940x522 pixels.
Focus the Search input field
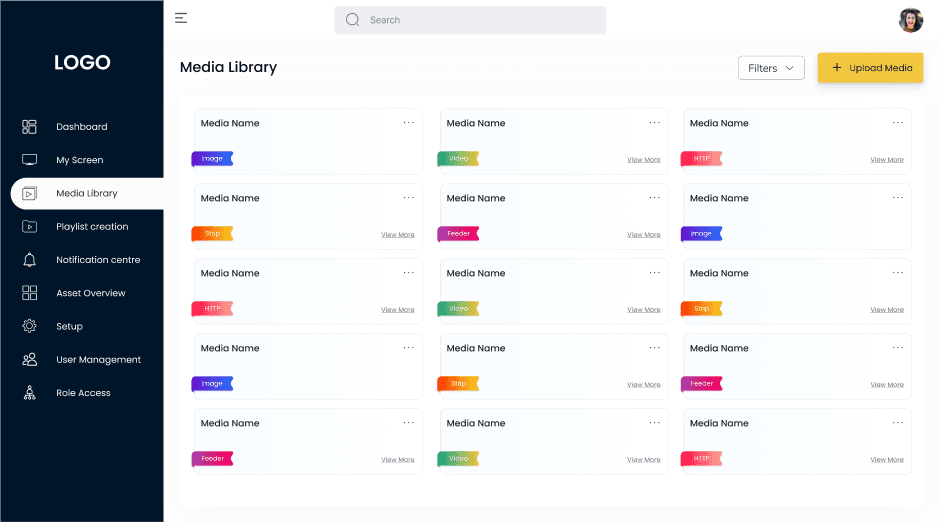470,20
